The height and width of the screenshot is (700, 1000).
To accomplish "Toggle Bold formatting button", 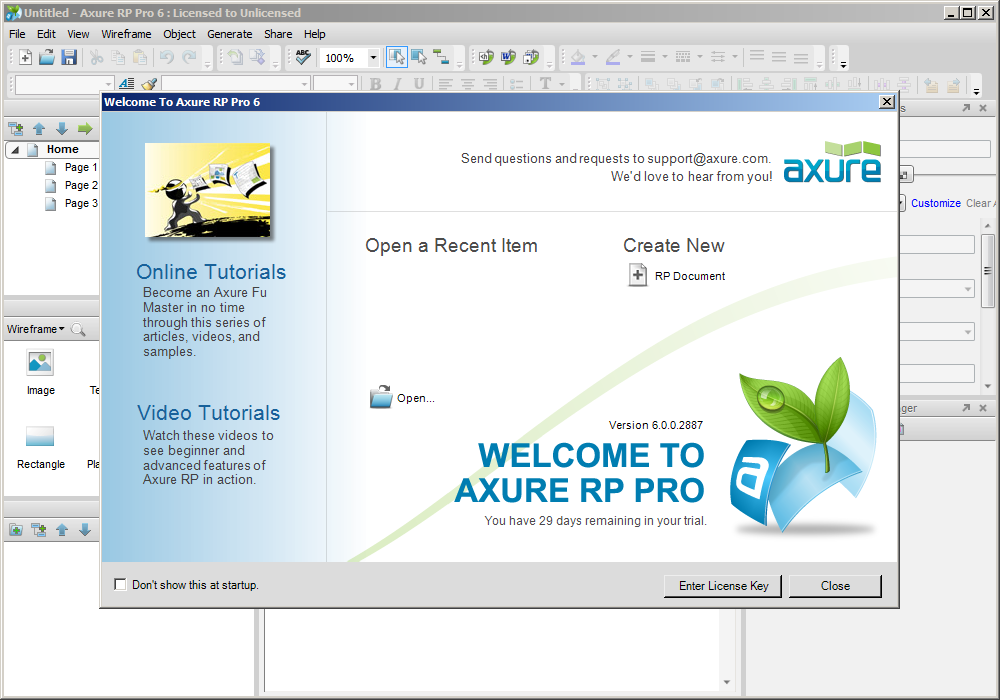I will click(375, 84).
